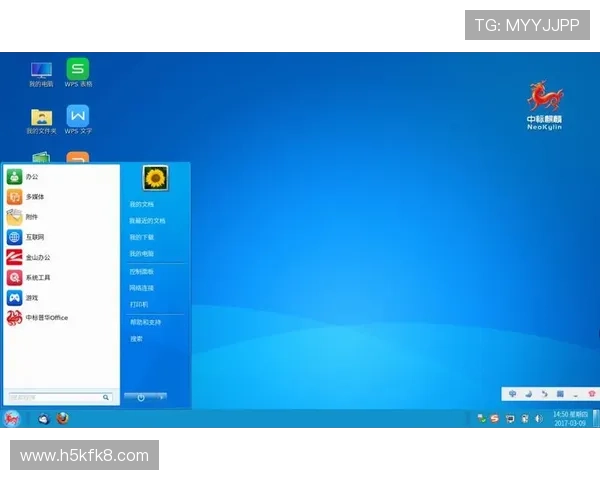Select 控制面板 in the start menu
This screenshot has width=600, height=480.
tap(141, 271)
